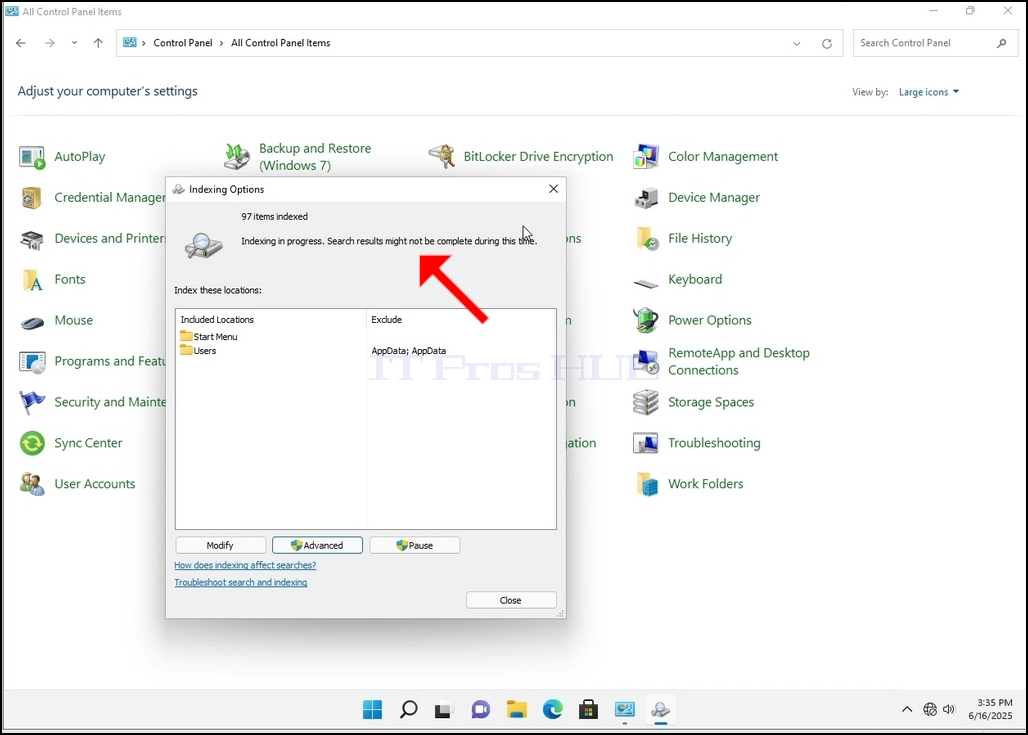Click All Control Panel Items breadcrumb
This screenshot has width=1028, height=735.
[281, 43]
